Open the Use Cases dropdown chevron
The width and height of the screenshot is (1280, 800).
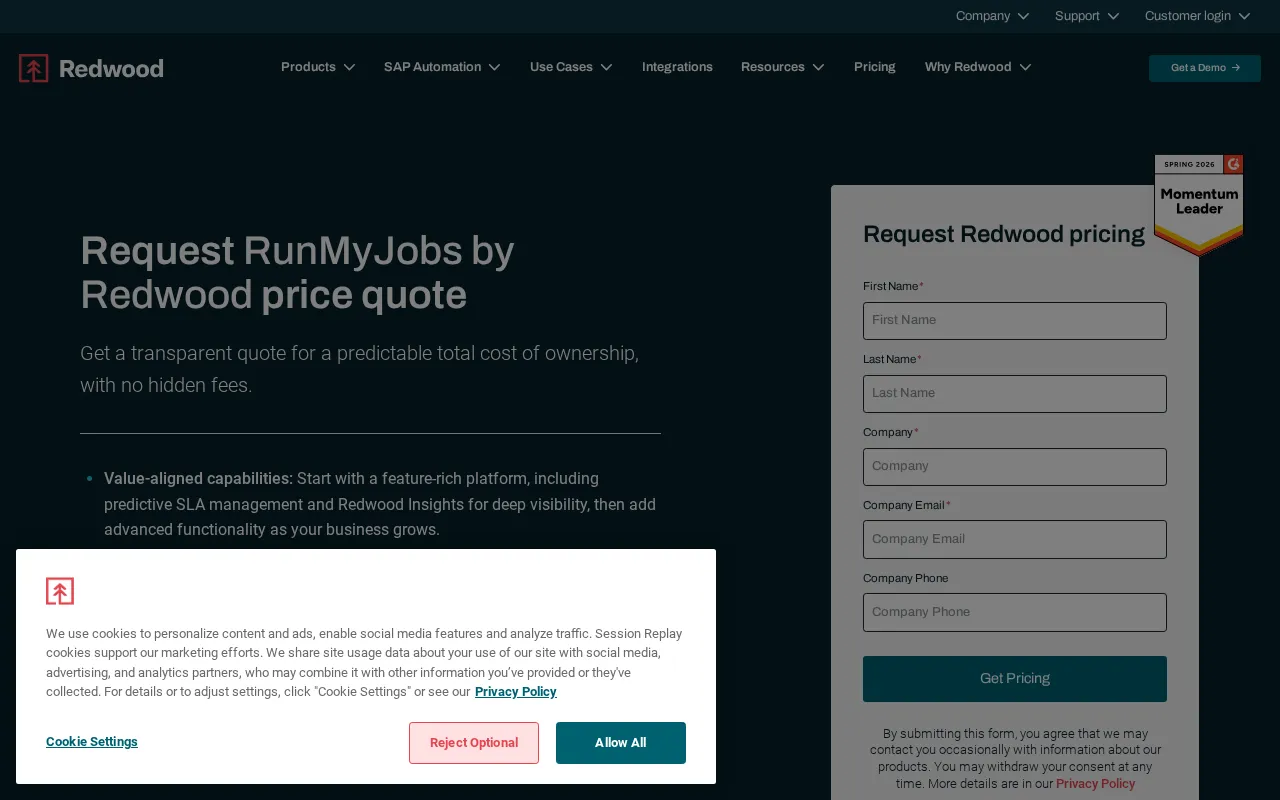[606, 67]
